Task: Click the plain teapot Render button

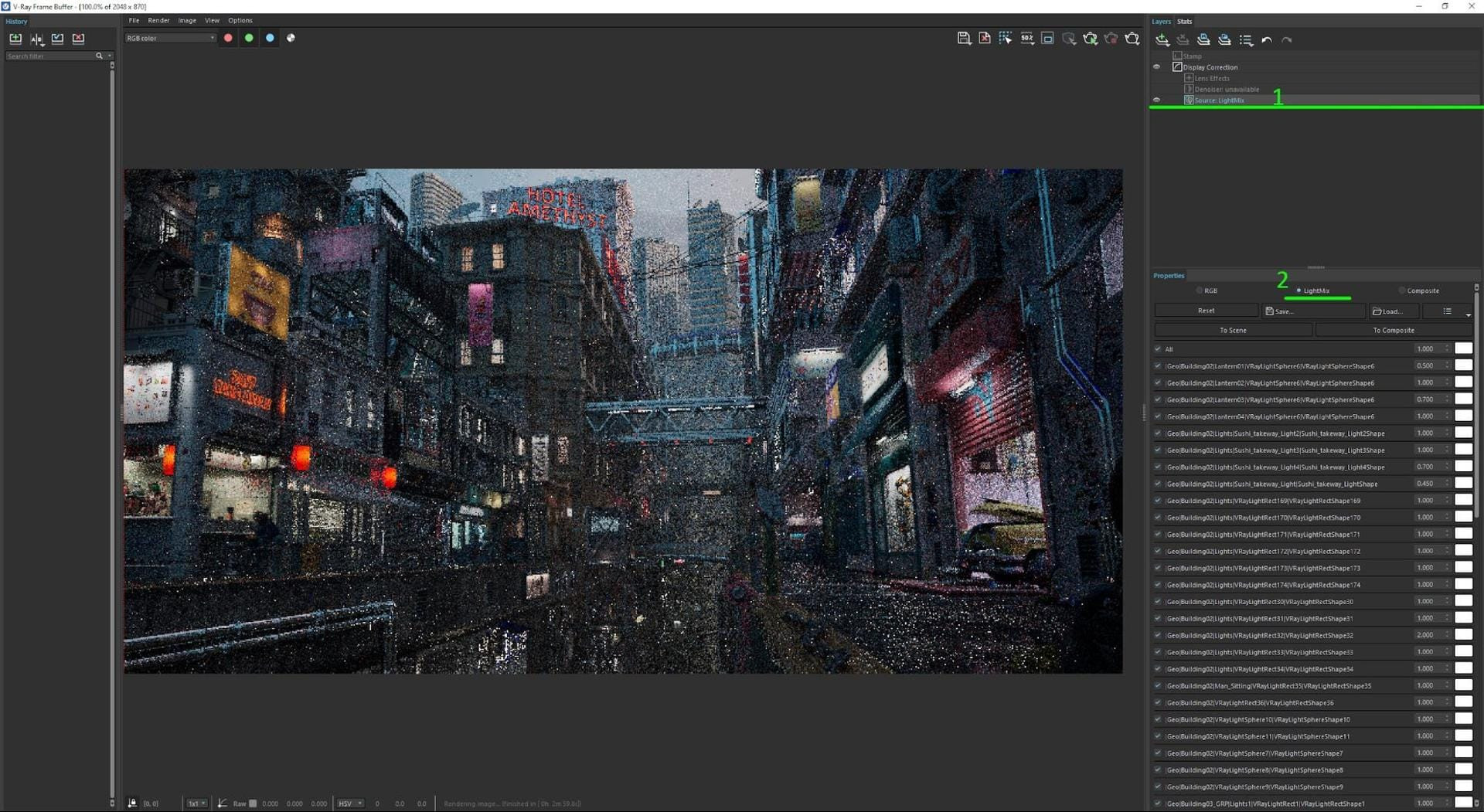Action: pos(1132,39)
